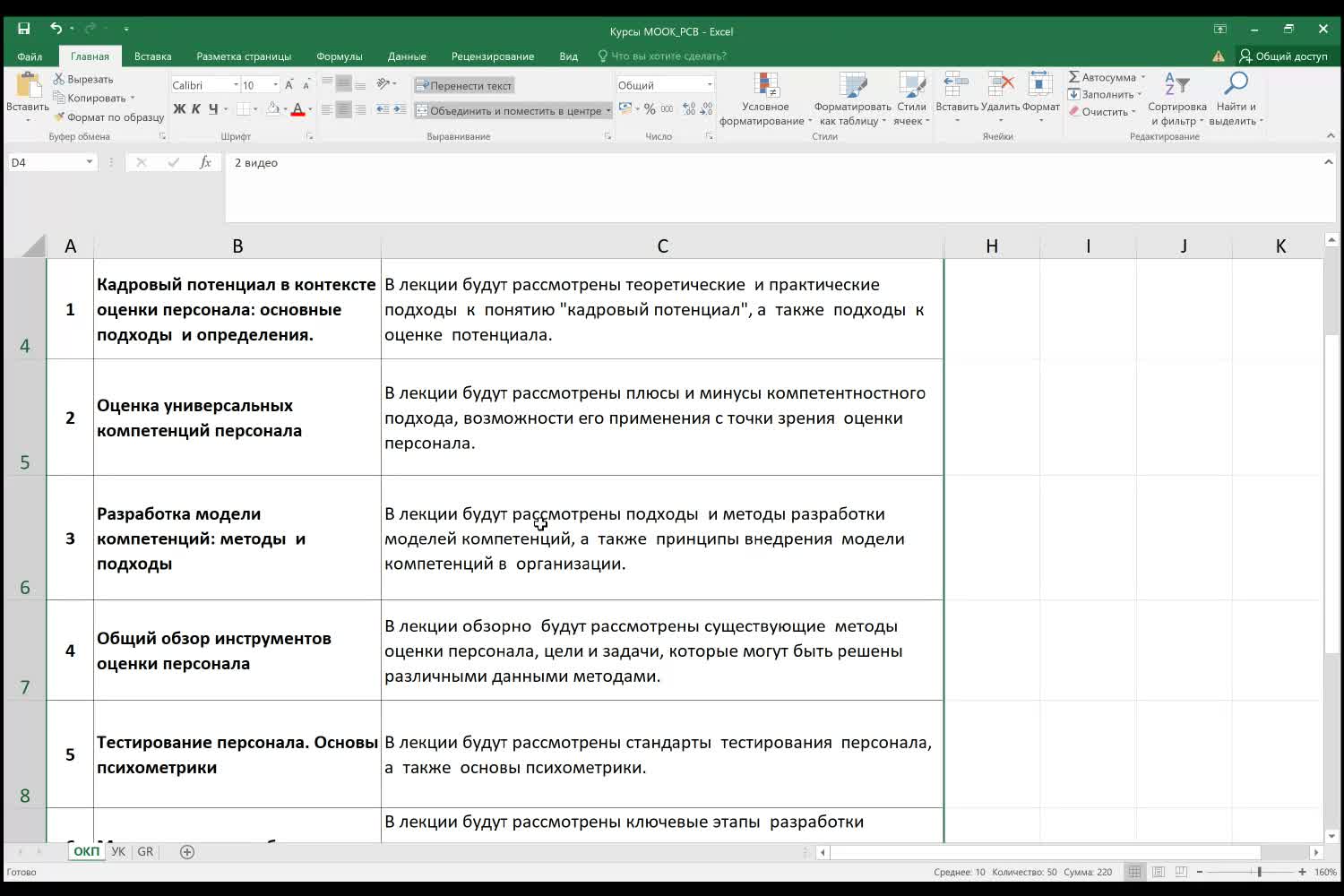Cut selection with Вырезать scissors icon

click(x=83, y=80)
